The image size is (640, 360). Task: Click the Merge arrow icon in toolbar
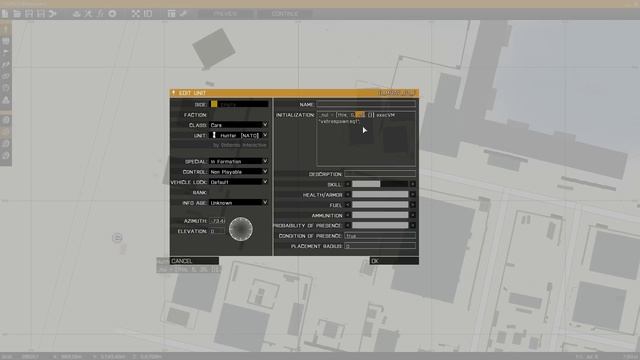pos(52,13)
